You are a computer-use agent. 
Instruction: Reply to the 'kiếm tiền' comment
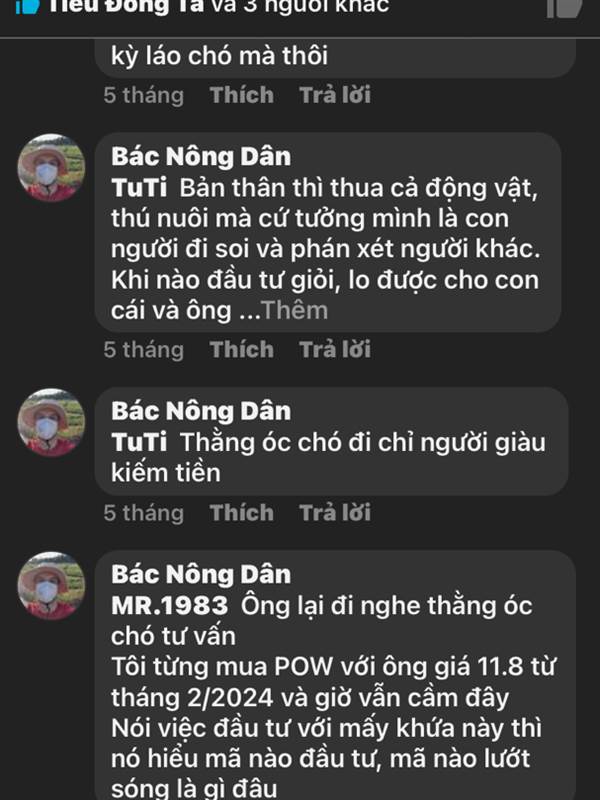pos(335,513)
